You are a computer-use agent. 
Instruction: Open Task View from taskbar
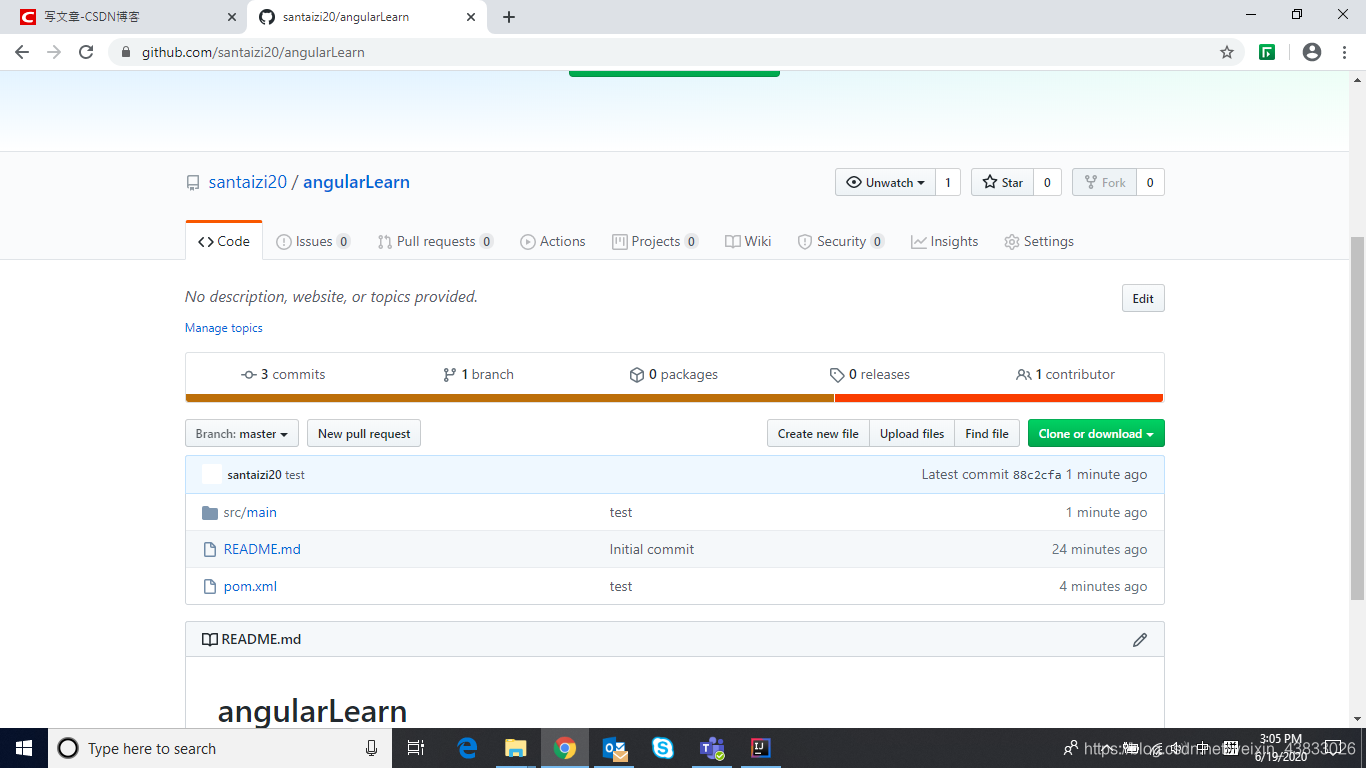pos(416,748)
